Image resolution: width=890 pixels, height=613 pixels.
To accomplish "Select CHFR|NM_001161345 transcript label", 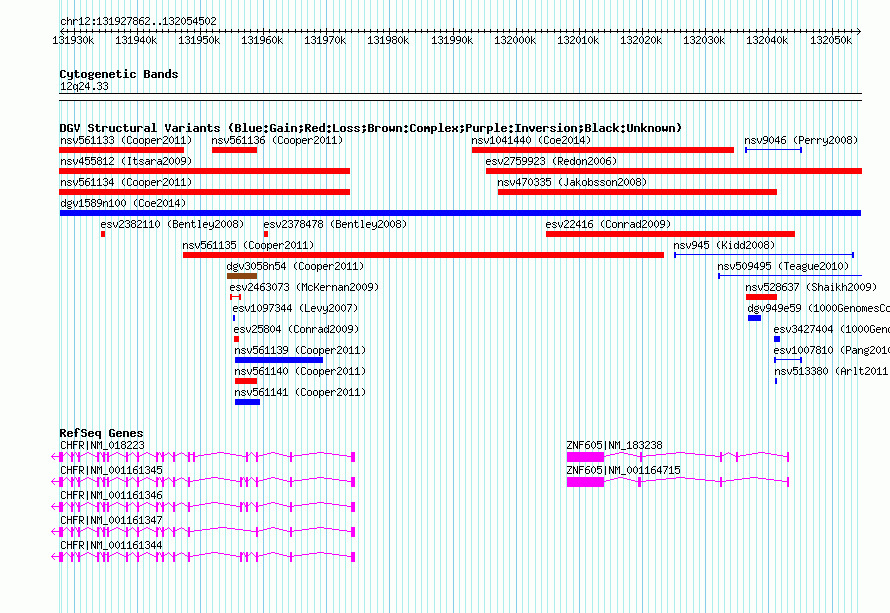I will click(x=111, y=471).
